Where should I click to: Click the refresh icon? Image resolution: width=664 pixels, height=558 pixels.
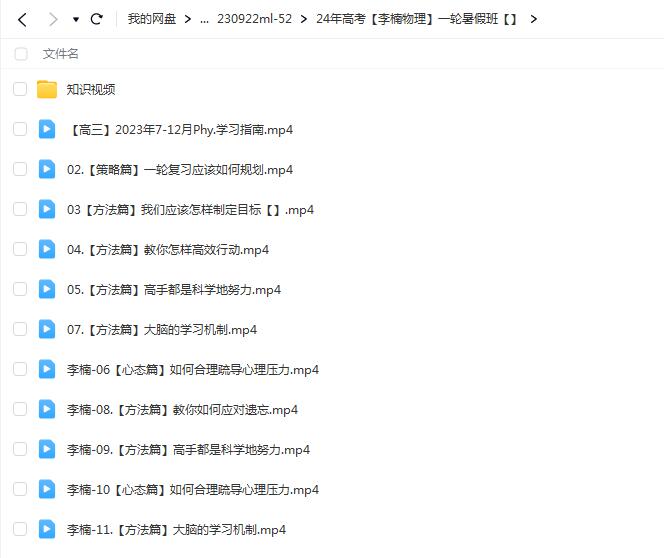[97, 19]
